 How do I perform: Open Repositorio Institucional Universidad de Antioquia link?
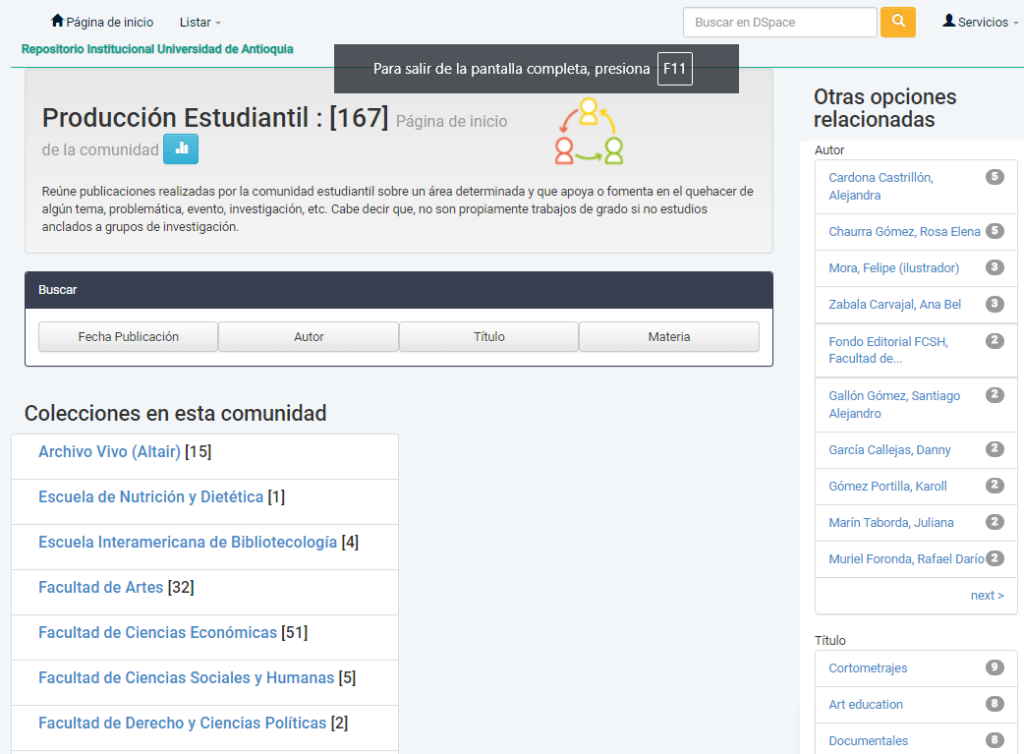point(157,49)
